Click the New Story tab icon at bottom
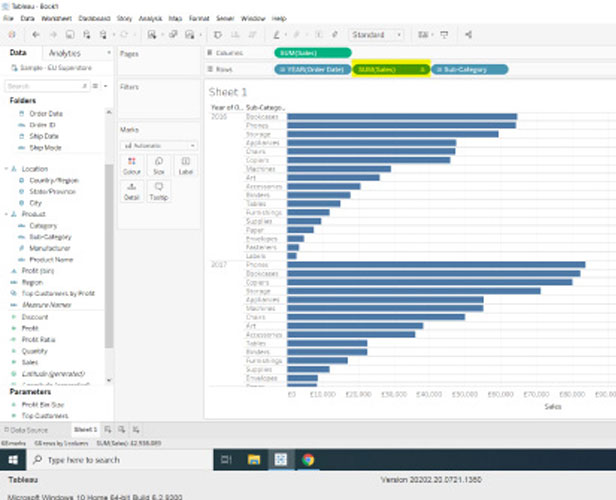 [136, 430]
